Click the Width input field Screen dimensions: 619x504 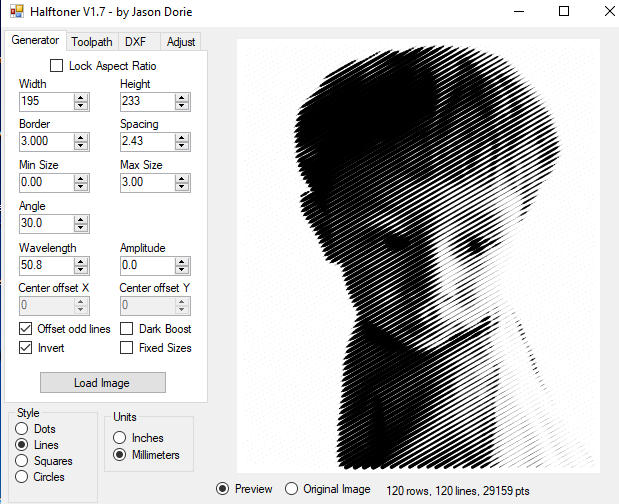46,101
